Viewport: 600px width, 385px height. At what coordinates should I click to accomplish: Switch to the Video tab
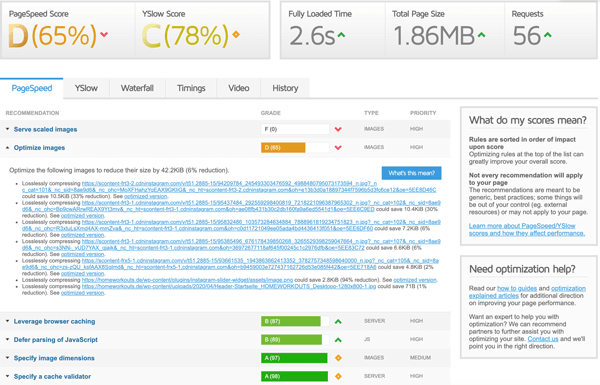[x=239, y=88]
